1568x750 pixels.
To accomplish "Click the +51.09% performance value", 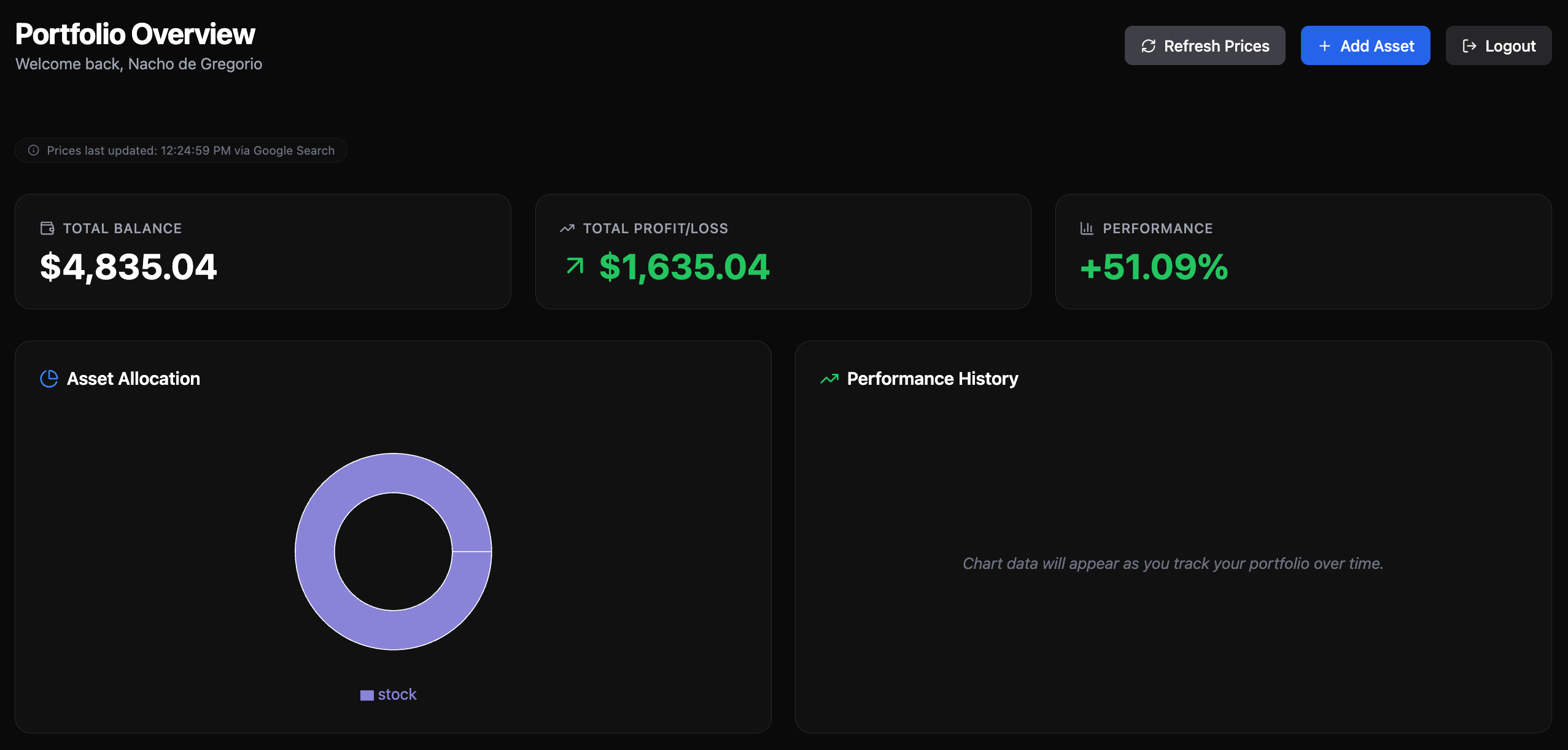I will pos(1154,267).
